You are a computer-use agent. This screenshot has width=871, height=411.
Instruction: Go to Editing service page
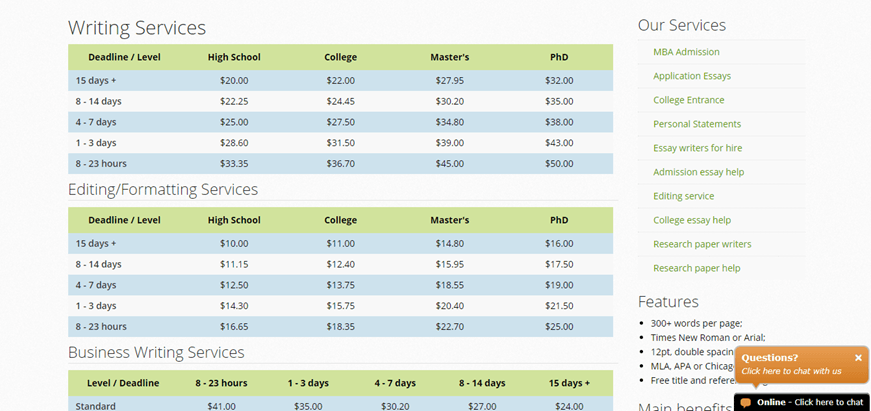click(x=683, y=196)
